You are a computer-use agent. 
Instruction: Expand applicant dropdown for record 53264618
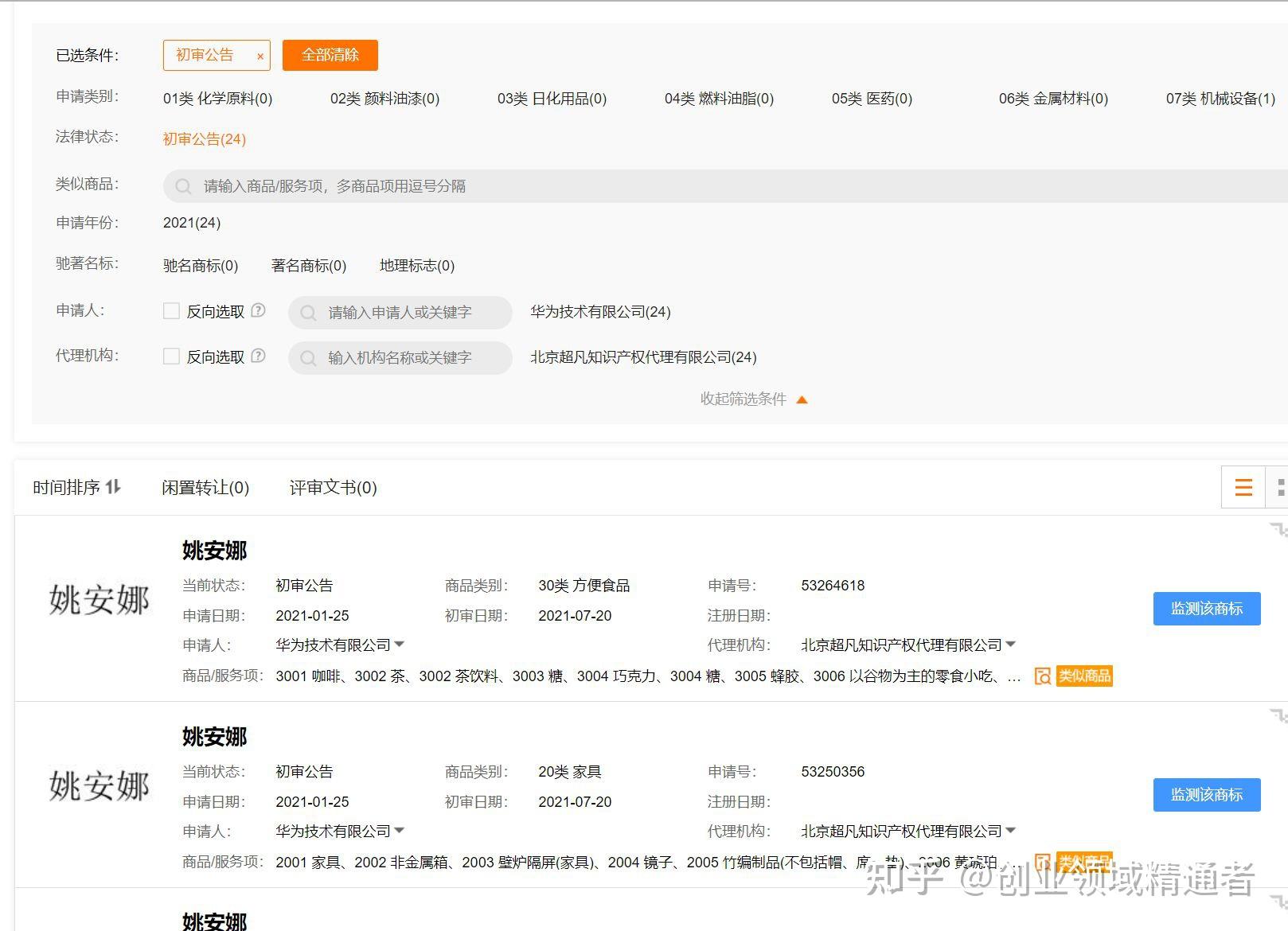(x=400, y=645)
